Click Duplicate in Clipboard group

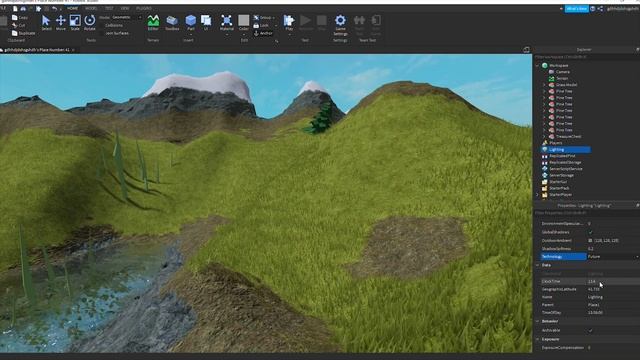23,33
